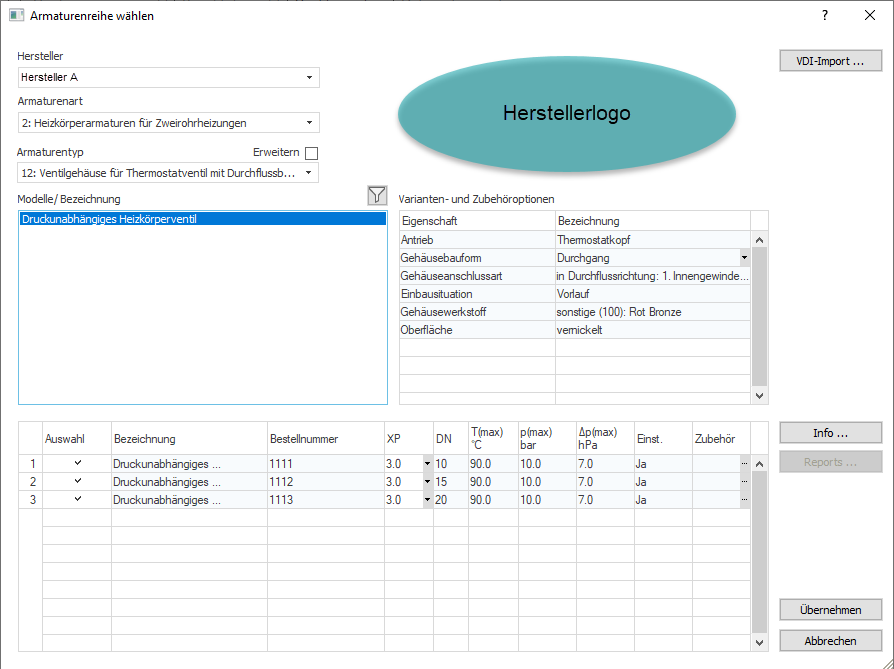The height and width of the screenshot is (669, 894).
Task: Click the vernickelt value for Oberfläche
Action: tap(653, 330)
